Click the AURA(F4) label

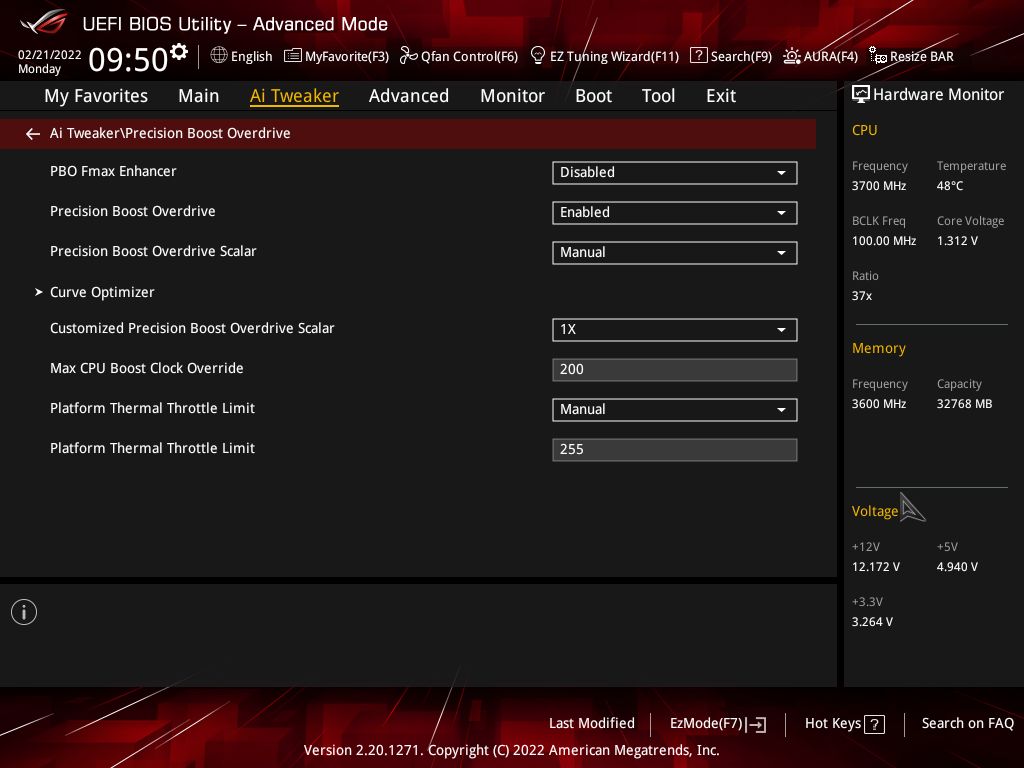pos(831,57)
